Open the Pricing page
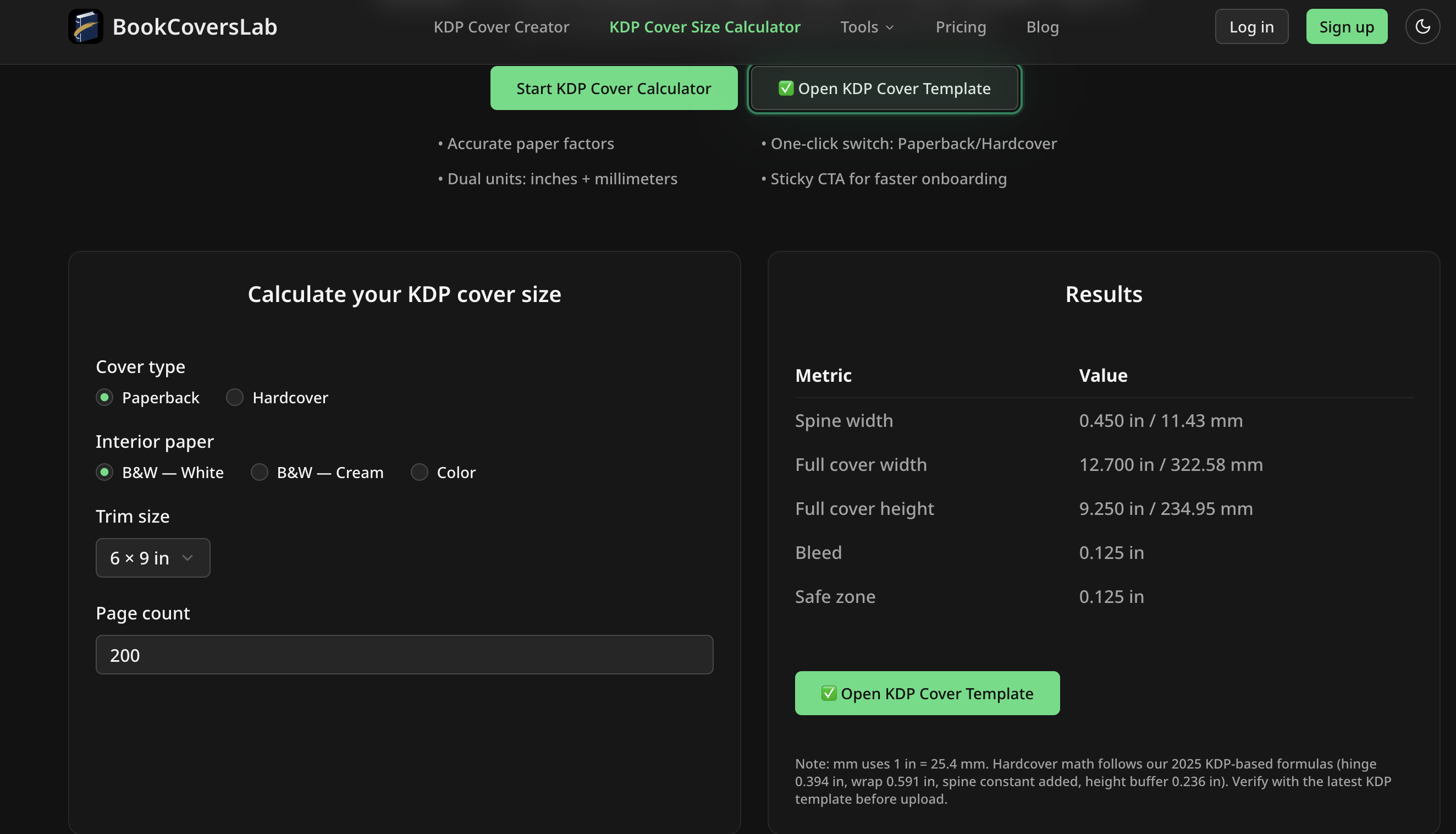The width and height of the screenshot is (1456, 834). tap(961, 27)
